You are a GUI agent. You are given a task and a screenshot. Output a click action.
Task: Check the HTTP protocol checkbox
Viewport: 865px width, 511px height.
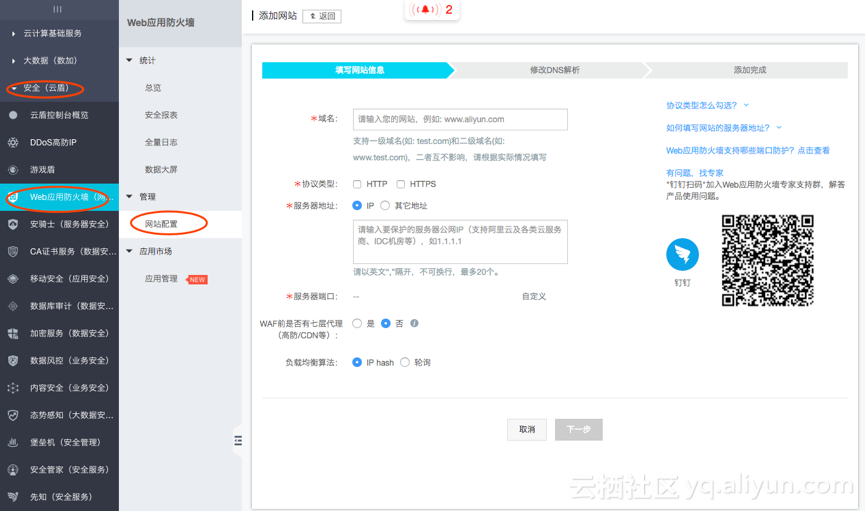[357, 184]
